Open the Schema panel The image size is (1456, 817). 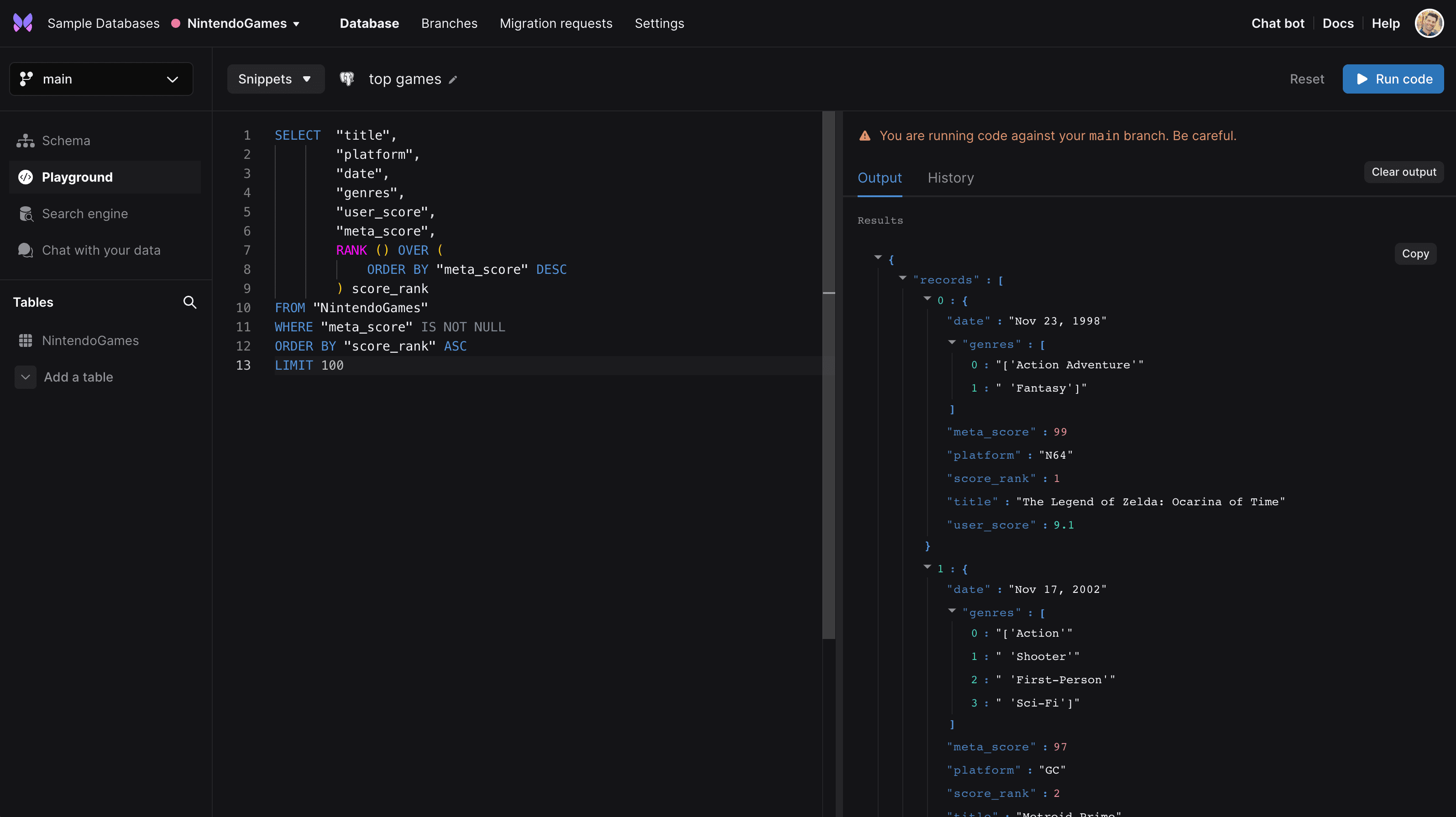tap(66, 140)
